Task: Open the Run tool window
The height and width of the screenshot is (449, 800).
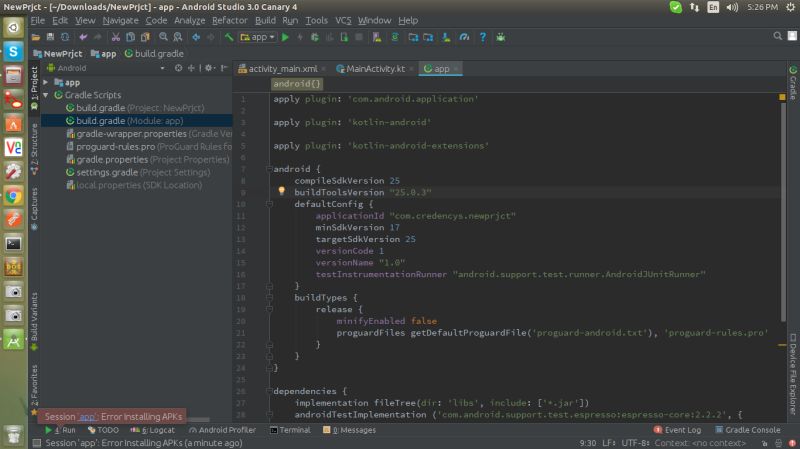Action: click(x=60, y=430)
